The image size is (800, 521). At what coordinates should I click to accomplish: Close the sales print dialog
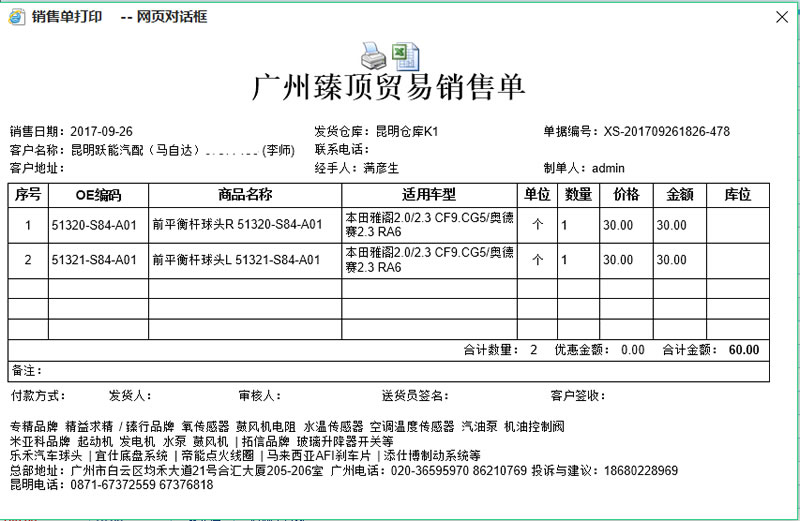point(782,17)
